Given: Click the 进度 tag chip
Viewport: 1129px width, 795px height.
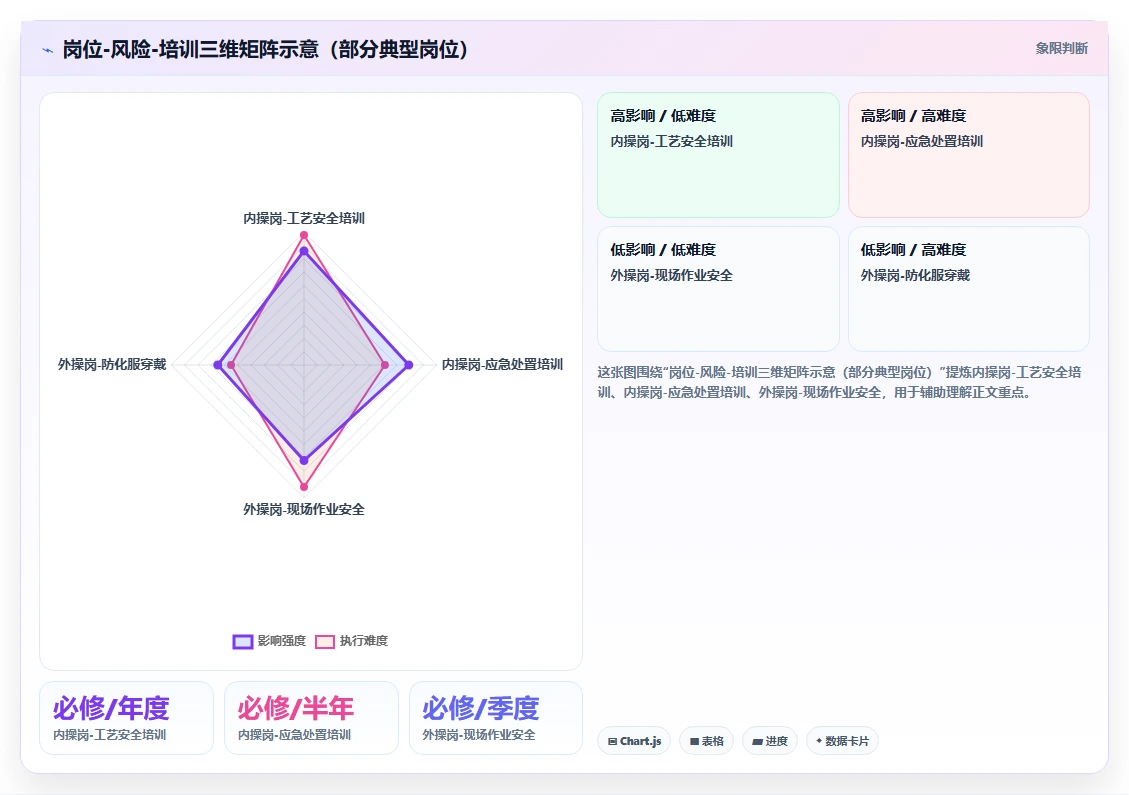Looking at the screenshot, I should click(770, 741).
